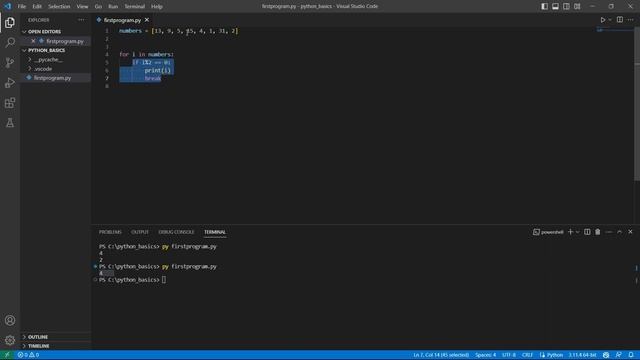Select Python interpreter 3.11.4 64-bit

pos(582,355)
